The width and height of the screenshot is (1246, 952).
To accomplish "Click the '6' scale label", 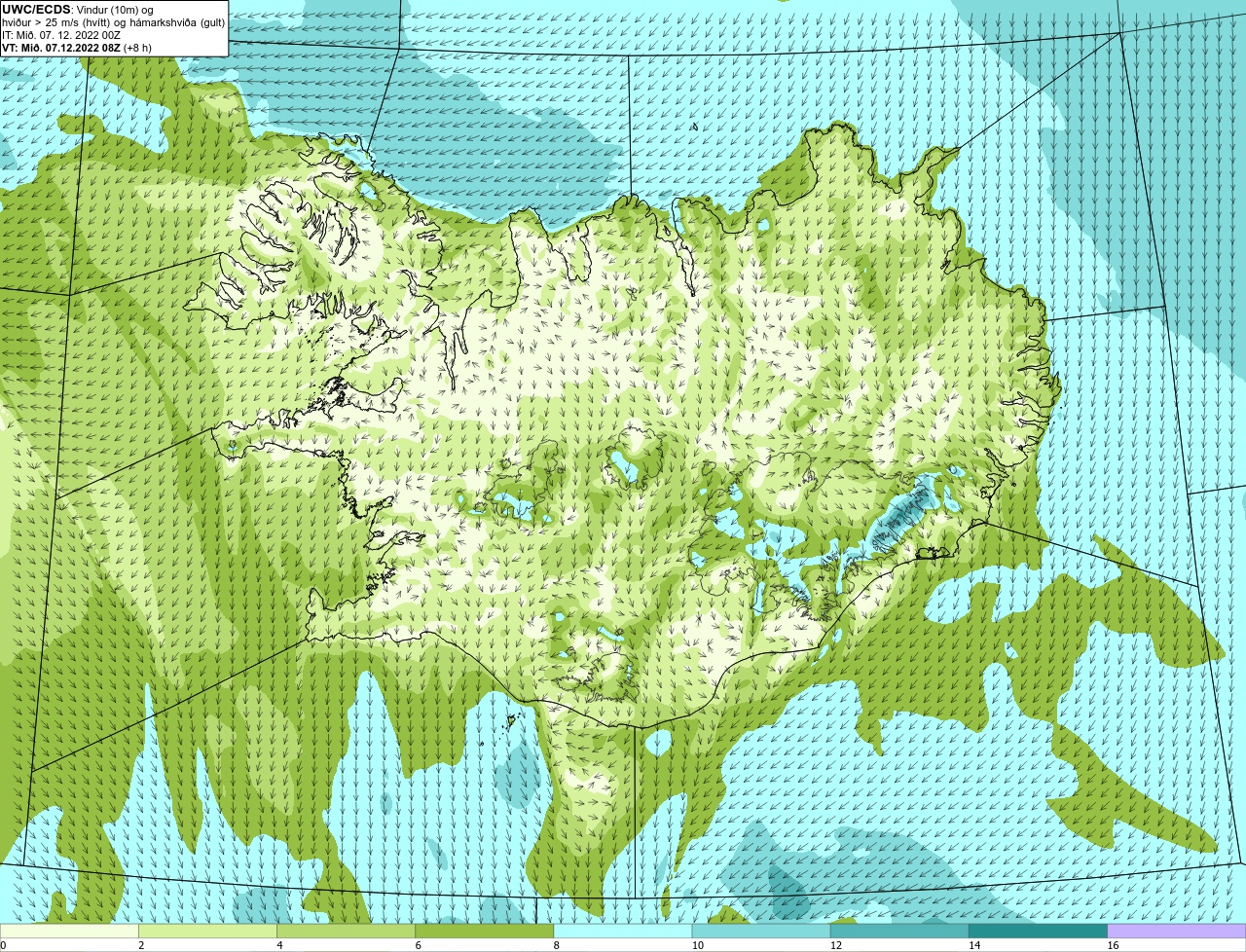I will point(419,945).
